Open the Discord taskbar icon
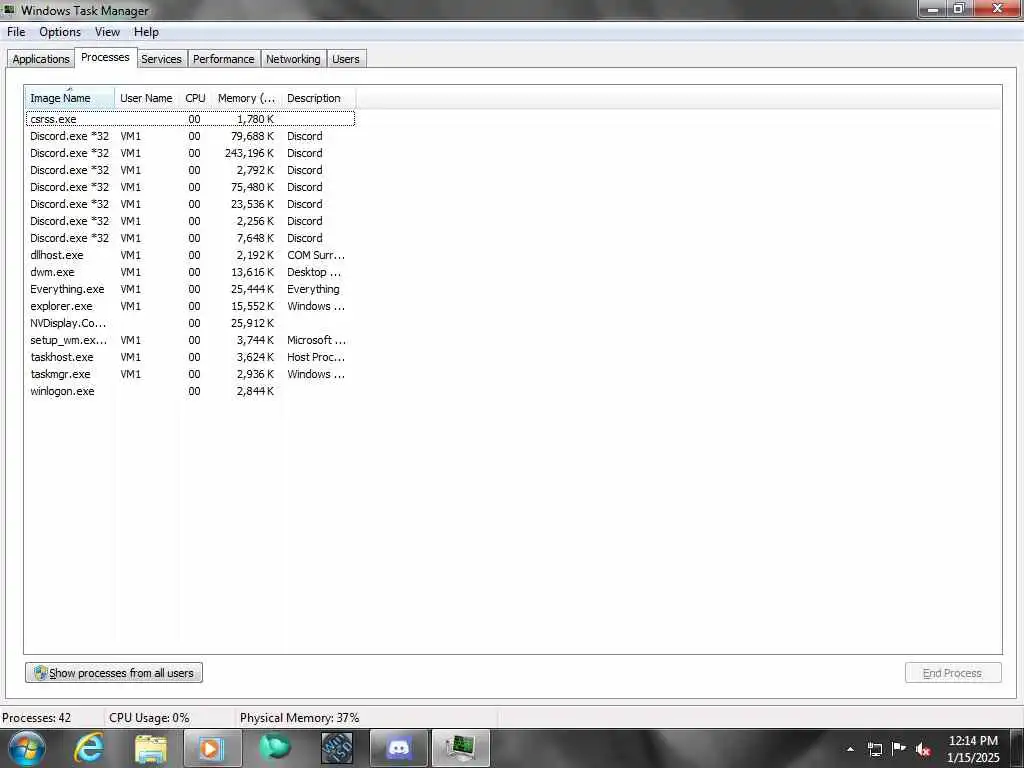The width and height of the screenshot is (1024, 768). pos(398,748)
